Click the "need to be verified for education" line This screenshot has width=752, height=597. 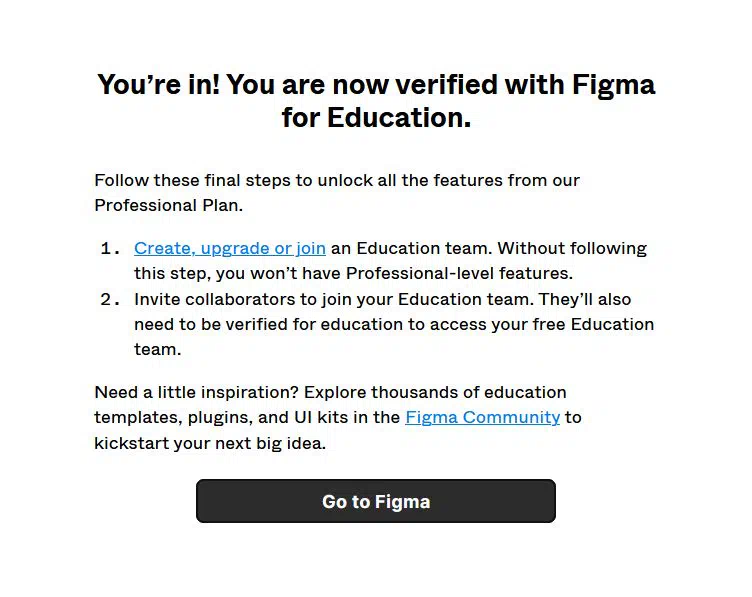394,324
